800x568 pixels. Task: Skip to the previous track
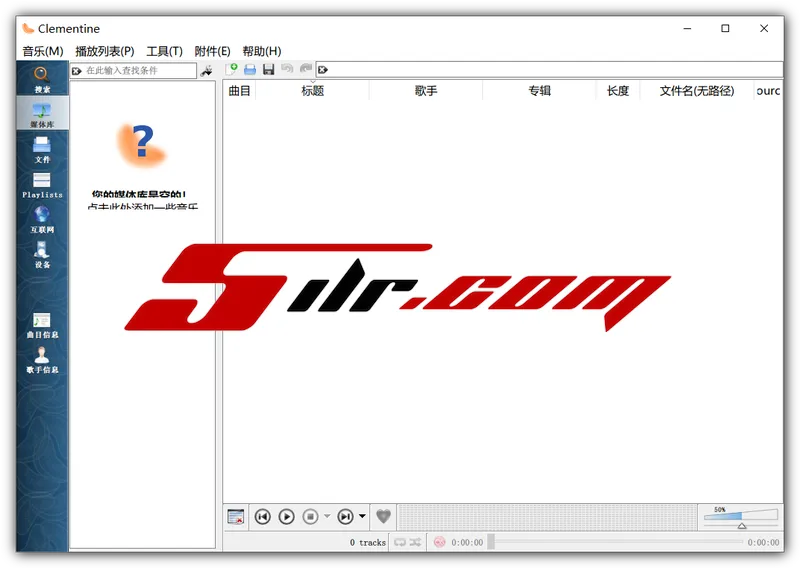263,516
